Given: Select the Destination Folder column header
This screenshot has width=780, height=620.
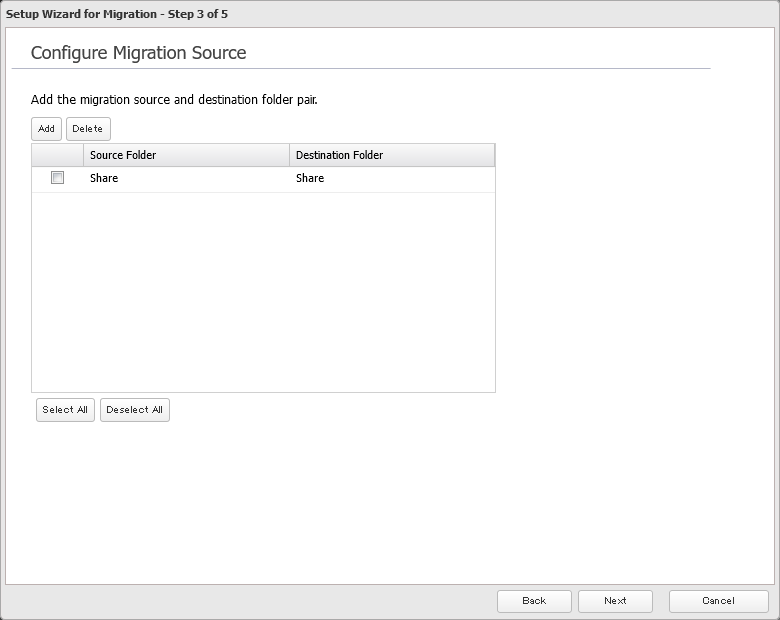Looking at the screenshot, I should [392, 155].
